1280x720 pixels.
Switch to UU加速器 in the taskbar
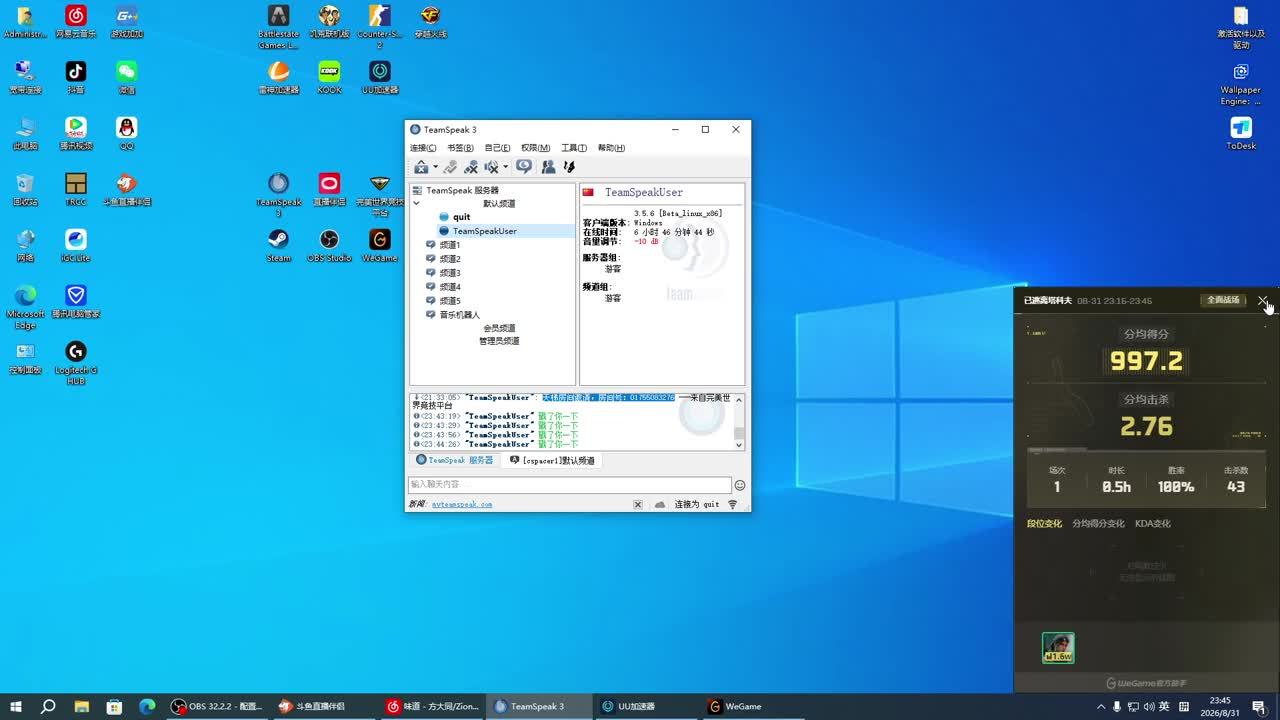click(x=644, y=706)
